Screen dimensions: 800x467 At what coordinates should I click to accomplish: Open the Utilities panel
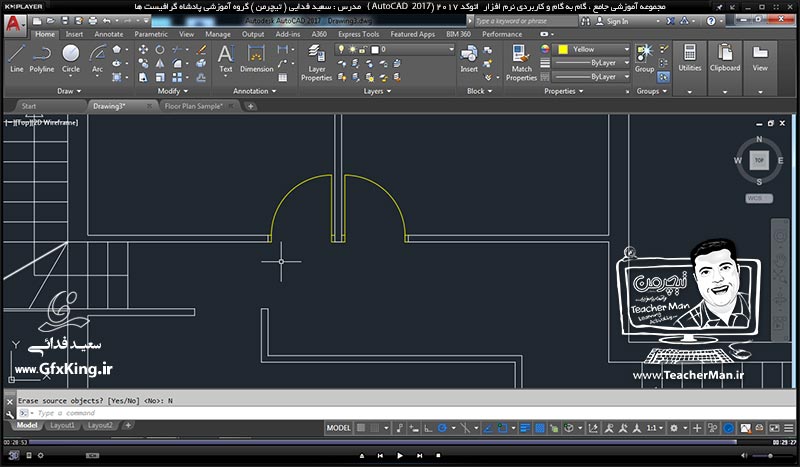pyautogui.click(x=690, y=68)
